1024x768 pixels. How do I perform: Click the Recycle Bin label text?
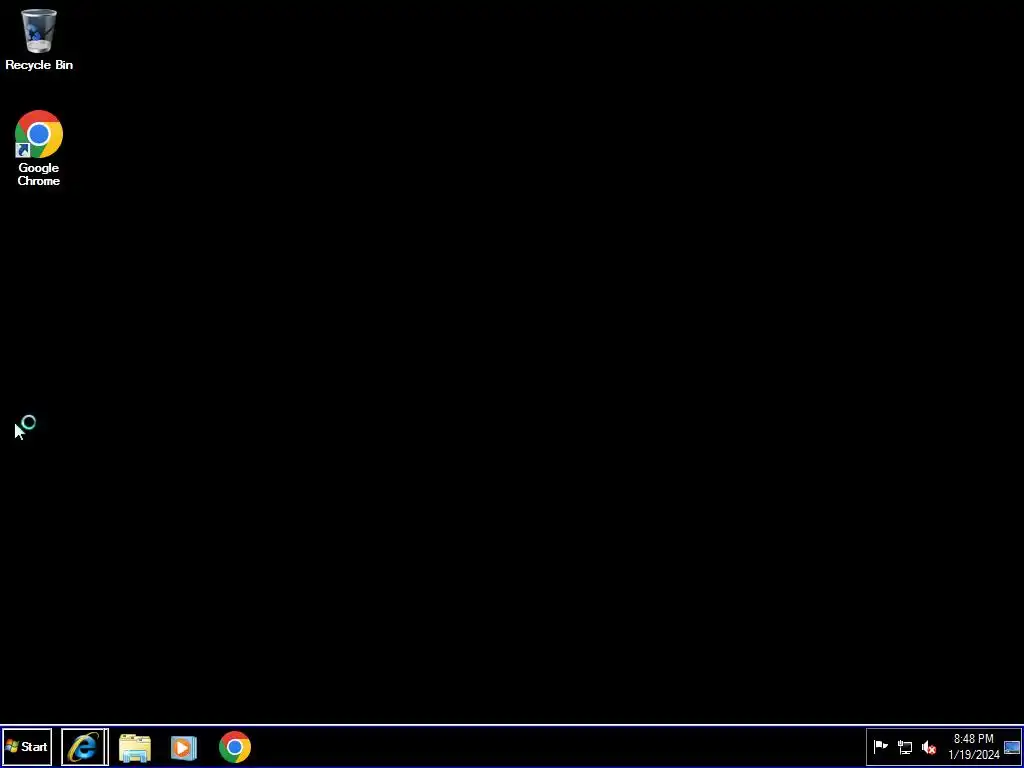pyautogui.click(x=39, y=65)
